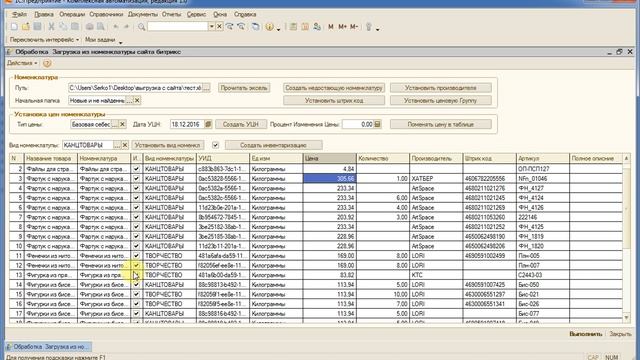The height and width of the screenshot is (360, 640).
Task: Click the active users toolbar icon
Action: pyautogui.click(x=317, y=27)
